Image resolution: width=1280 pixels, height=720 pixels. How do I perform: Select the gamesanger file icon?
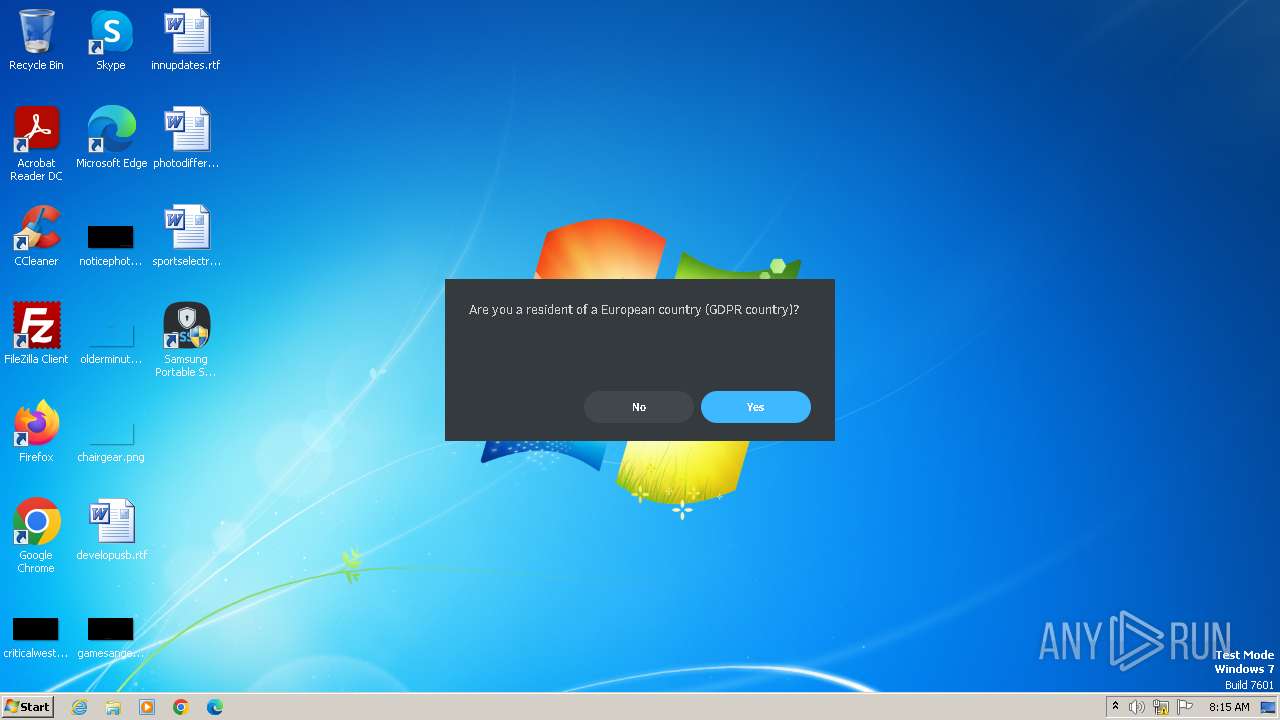(111, 638)
